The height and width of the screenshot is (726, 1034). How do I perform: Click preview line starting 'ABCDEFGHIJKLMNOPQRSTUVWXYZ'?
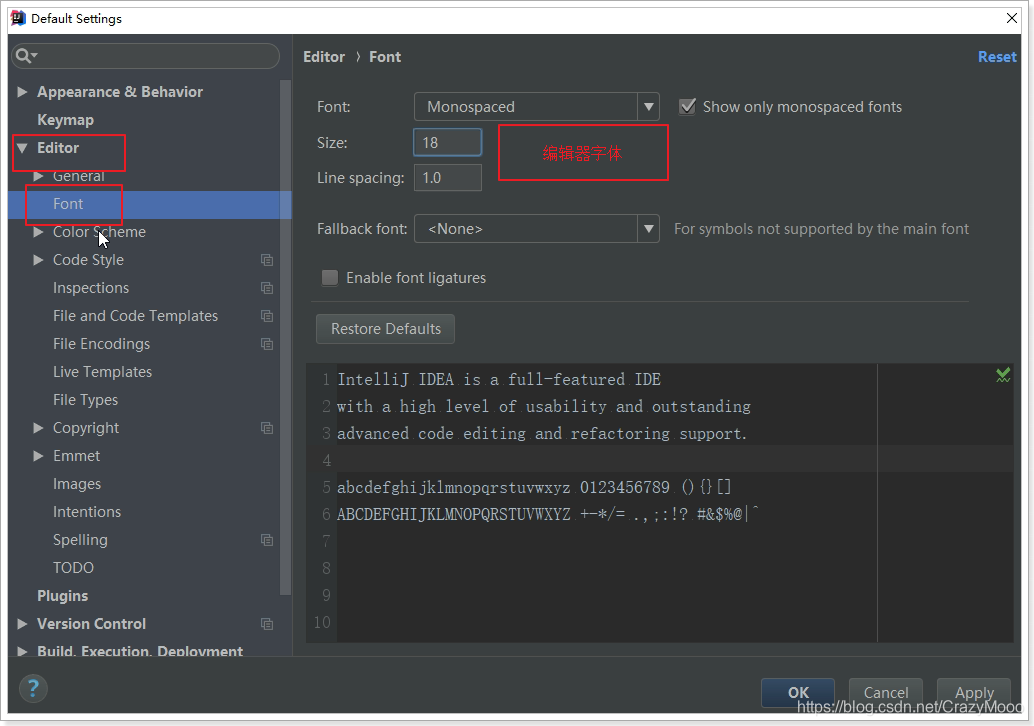548,514
